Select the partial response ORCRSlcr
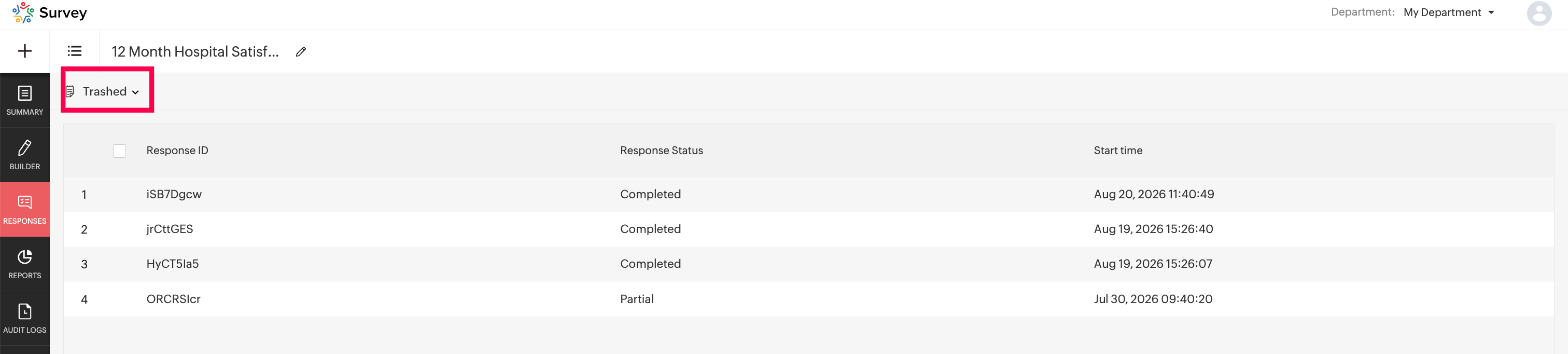This screenshot has height=354, width=1568. pos(808,299)
